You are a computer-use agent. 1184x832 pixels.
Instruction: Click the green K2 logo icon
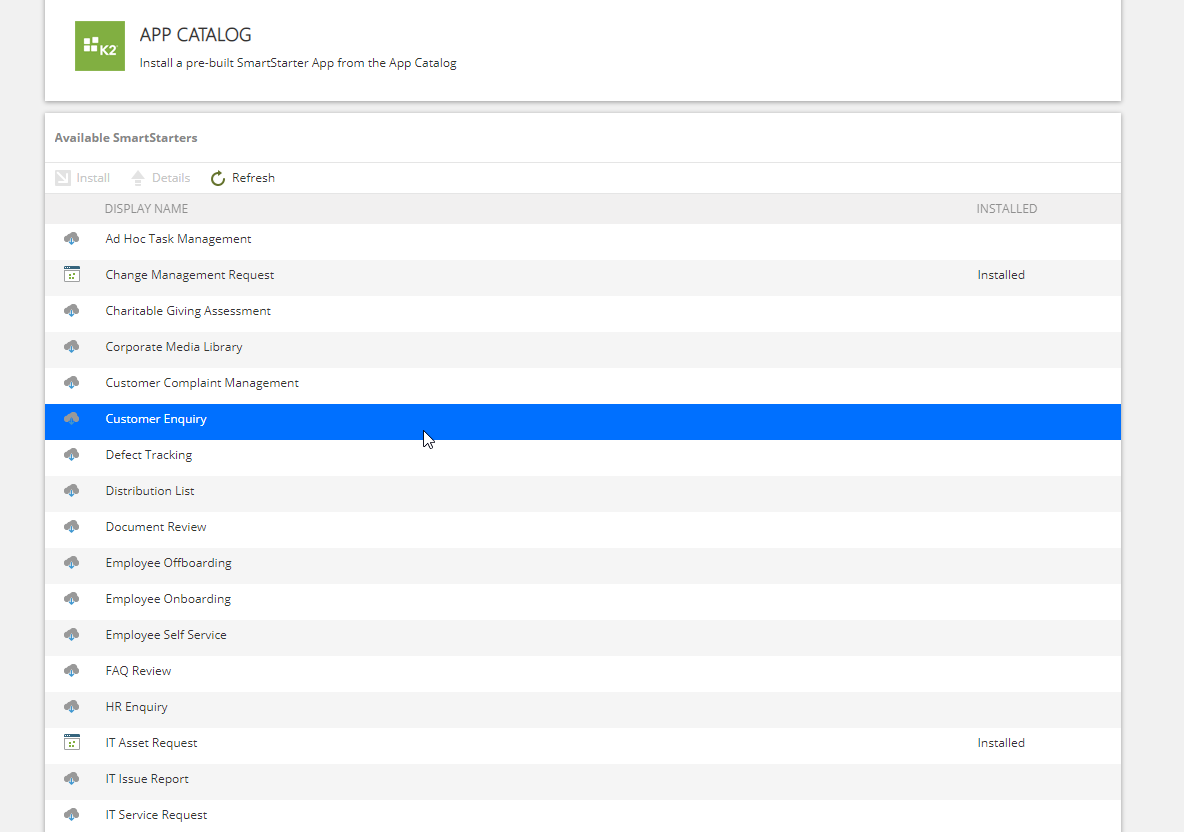tap(100, 46)
